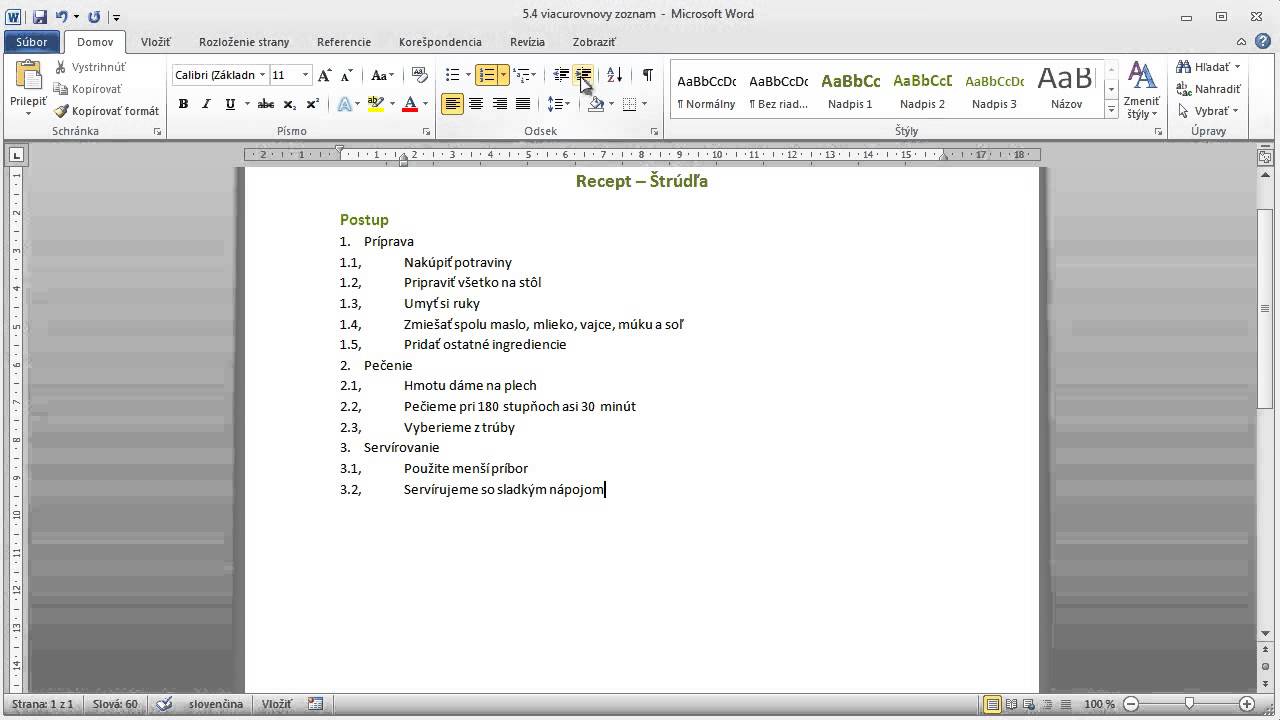Click the Paste (Prilepiť) clipboard icon
This screenshot has height=720, width=1280.
coord(28,76)
